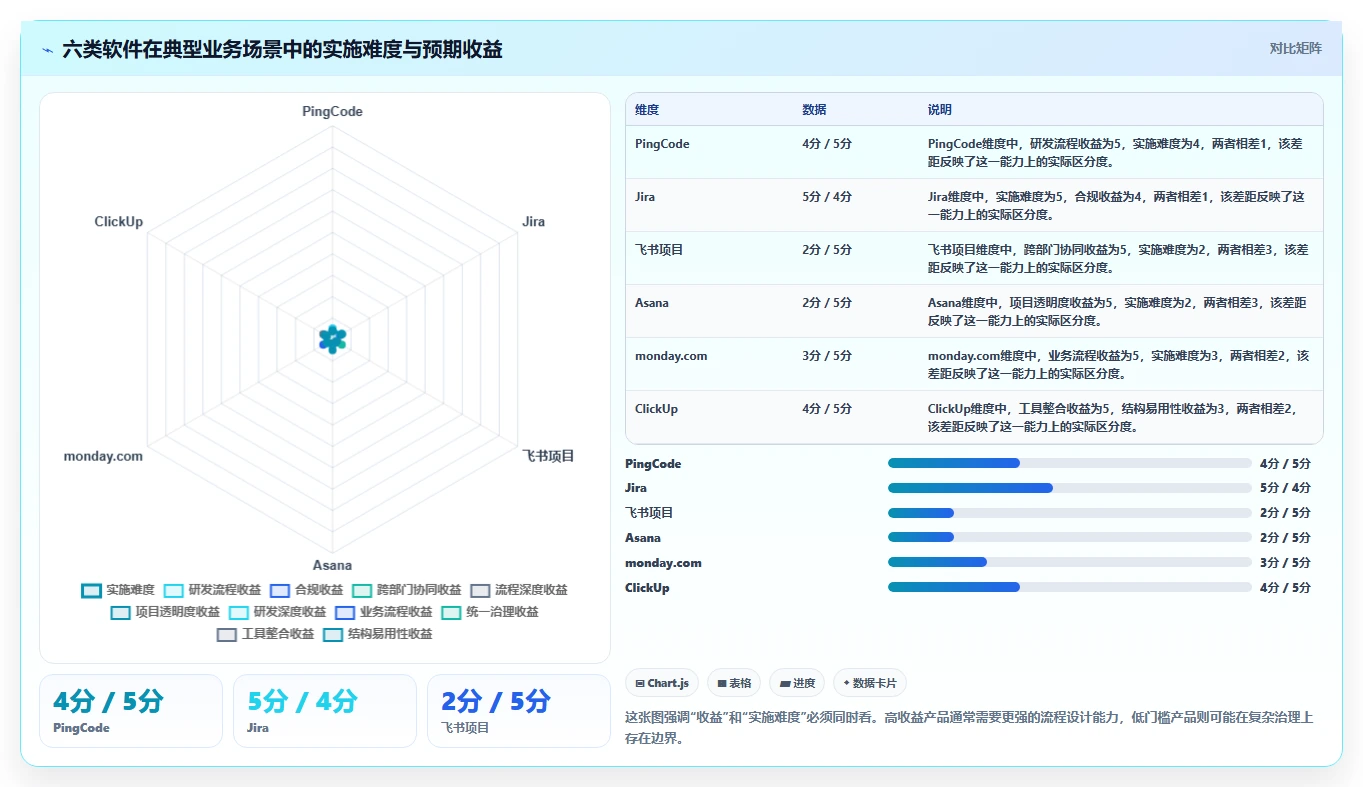Viewport: 1363px width, 787px height.
Task: Toggle the 流程深度收益 legend series
Action: (518, 590)
